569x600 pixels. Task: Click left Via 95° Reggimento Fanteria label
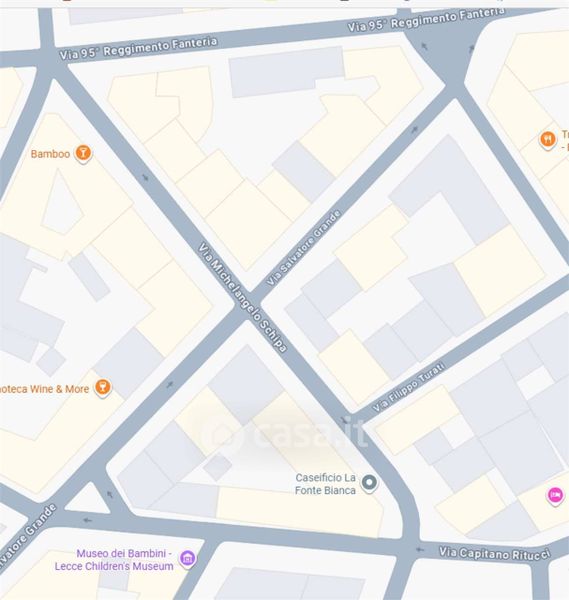tap(139, 48)
